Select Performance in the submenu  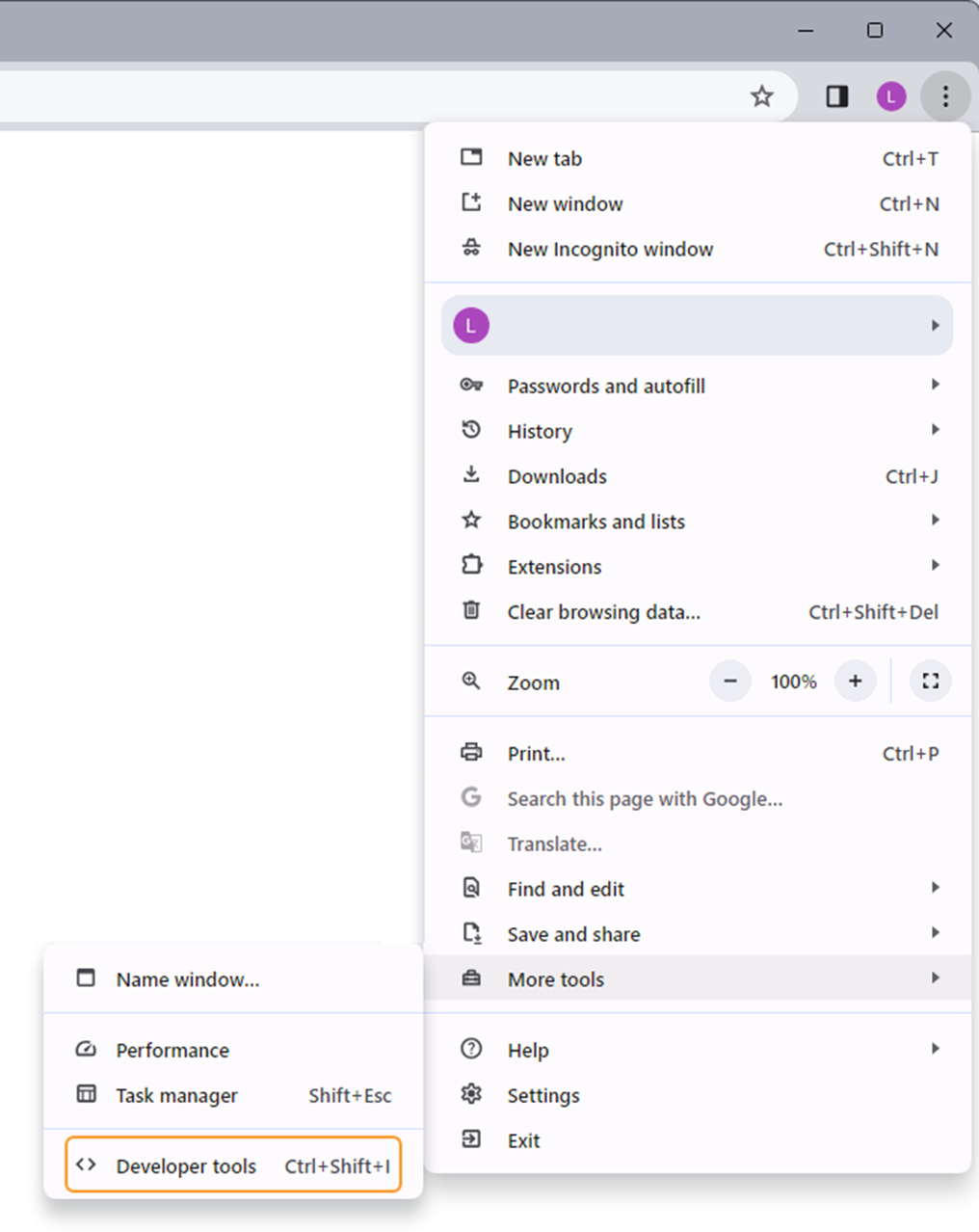pos(172,1050)
